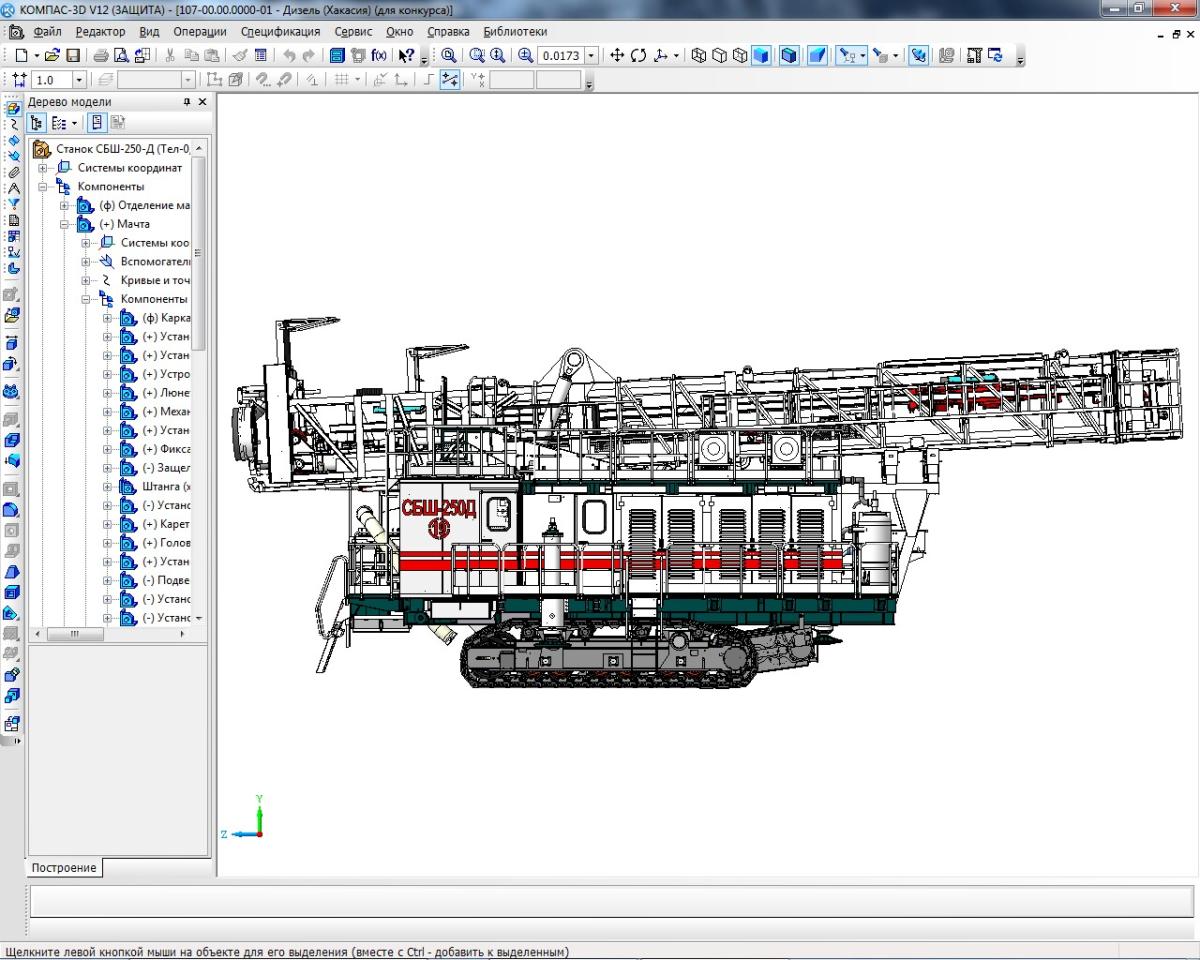Open the f(x) variables panel
Image resolution: width=1200 pixels, height=960 pixels.
pos(379,56)
